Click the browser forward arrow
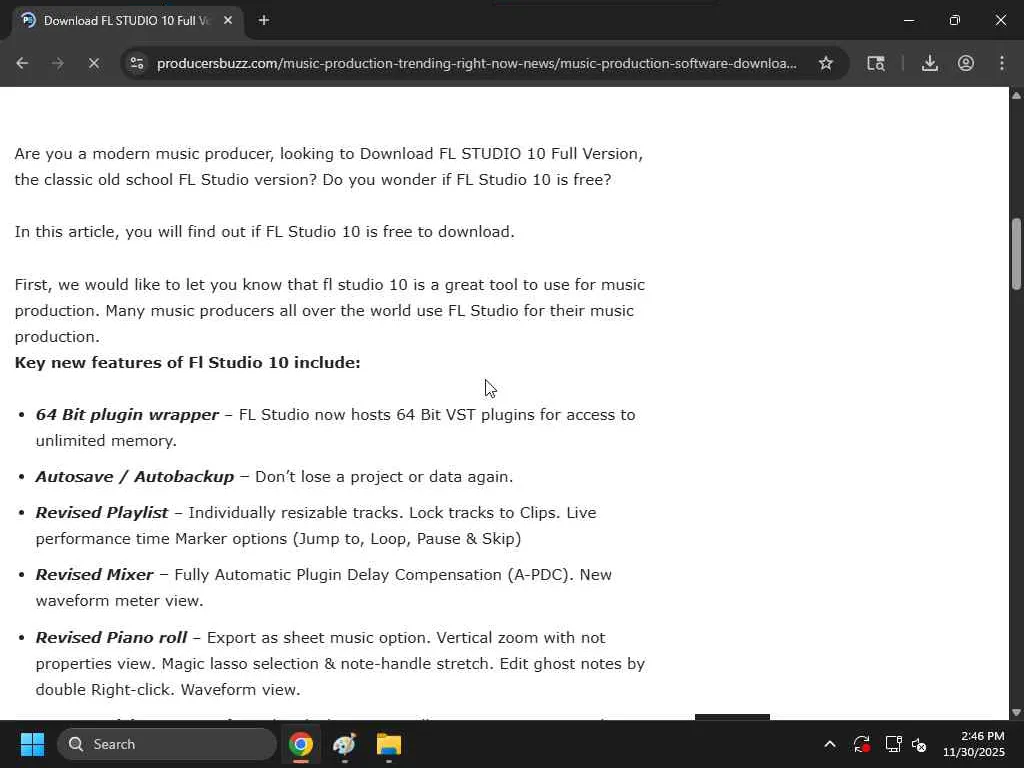 click(x=57, y=63)
